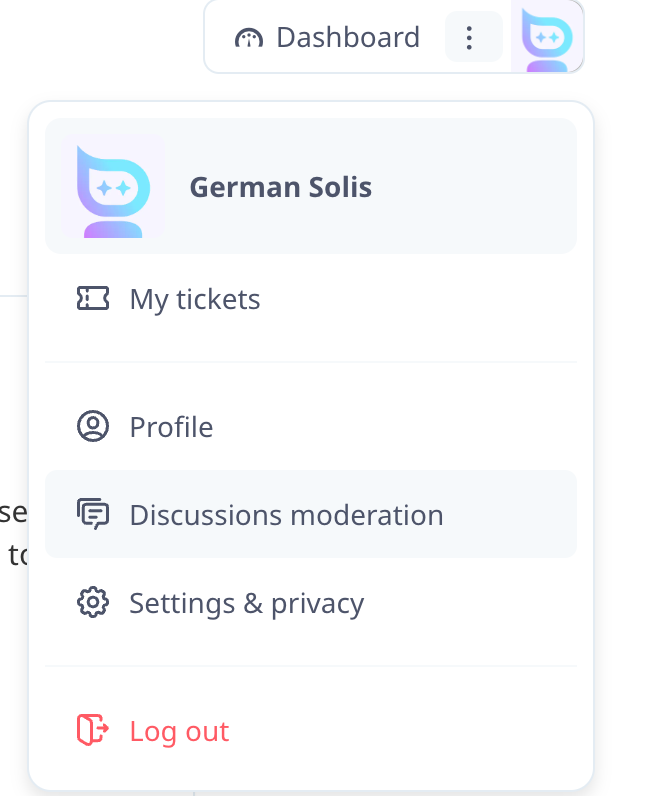Open Discussions moderation
This screenshot has width=652, height=796.
(x=311, y=514)
